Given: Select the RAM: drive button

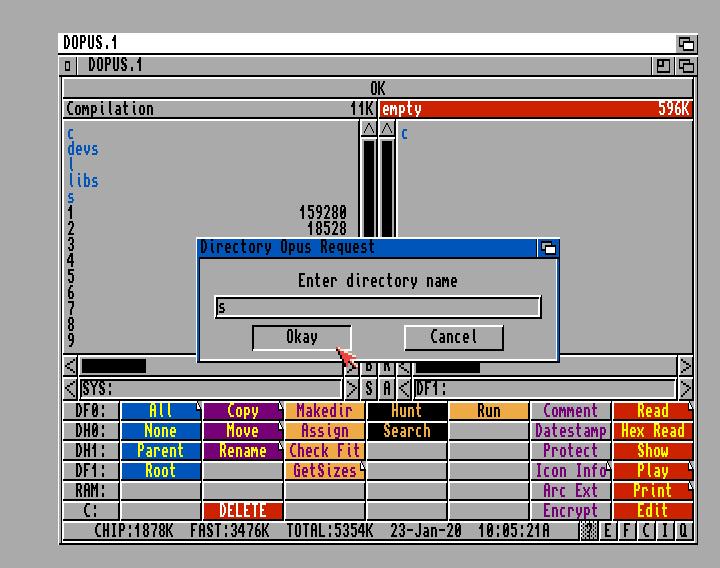Looking at the screenshot, I should 91,491.
